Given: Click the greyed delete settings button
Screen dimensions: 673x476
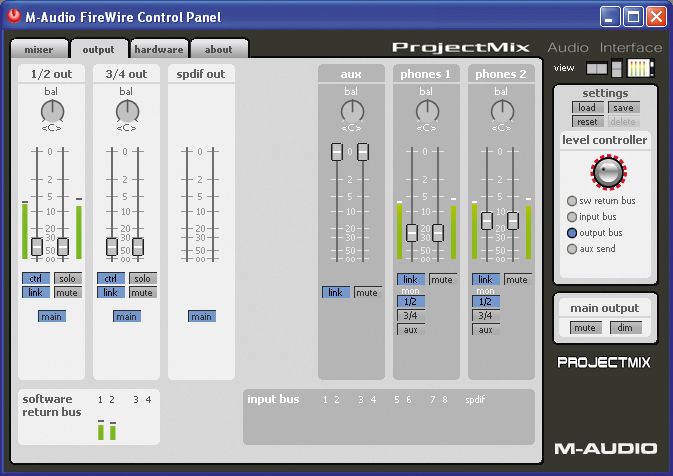Looking at the screenshot, I should point(624,121).
